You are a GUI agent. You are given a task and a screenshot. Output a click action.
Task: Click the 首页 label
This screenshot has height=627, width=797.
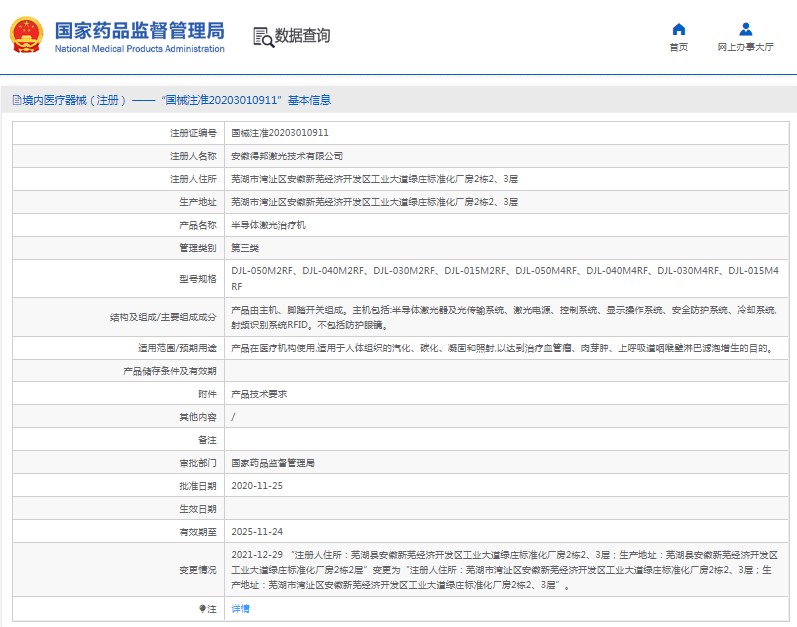(679, 47)
